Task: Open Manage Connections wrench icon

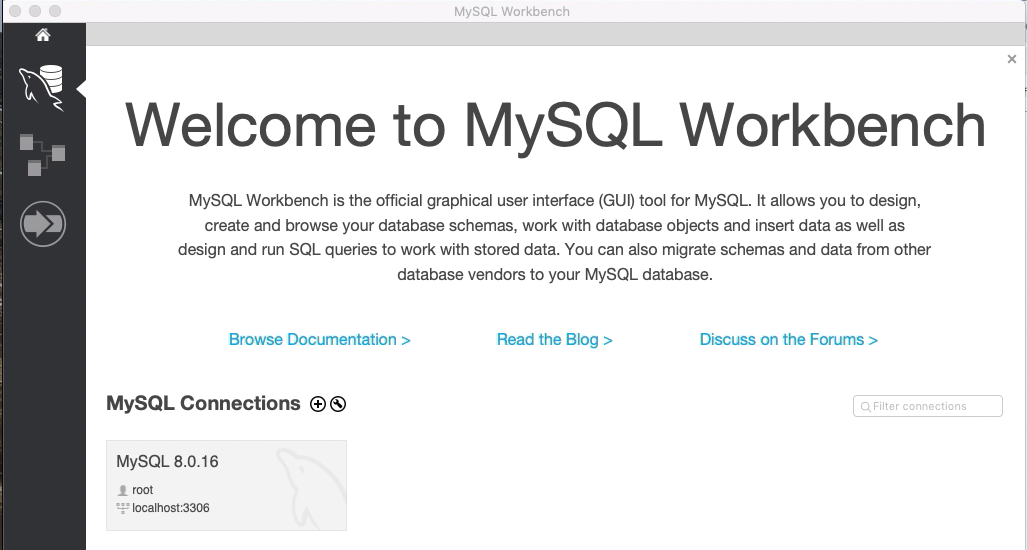Action: tap(338, 404)
